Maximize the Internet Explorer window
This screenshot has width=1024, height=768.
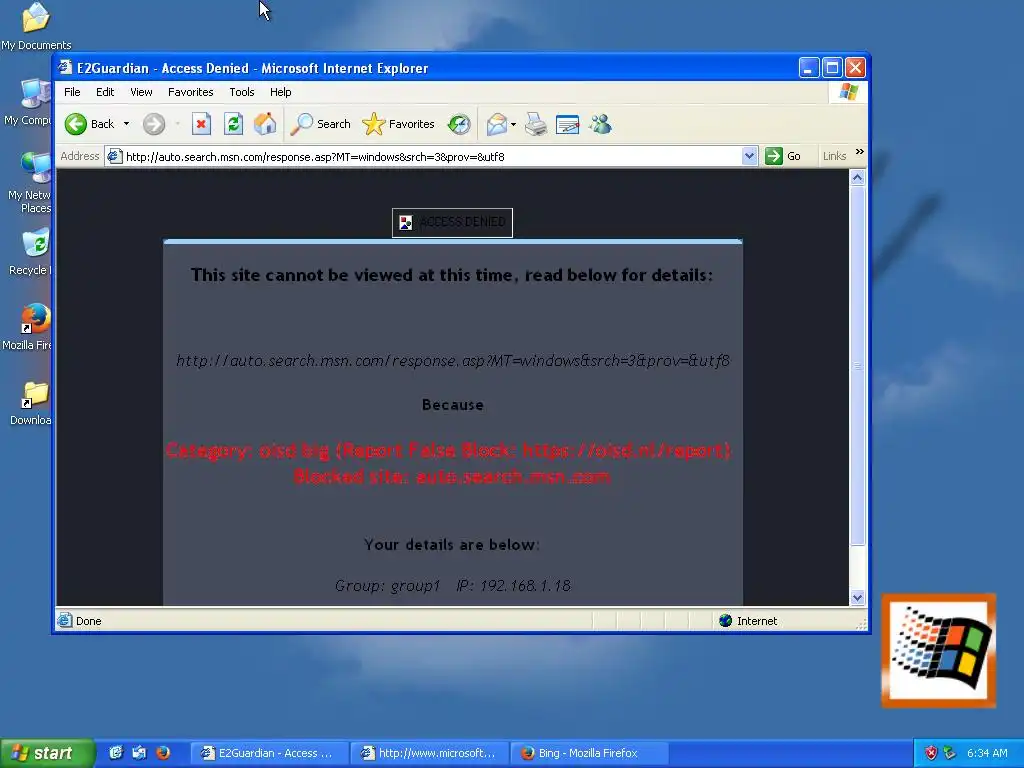tap(832, 67)
